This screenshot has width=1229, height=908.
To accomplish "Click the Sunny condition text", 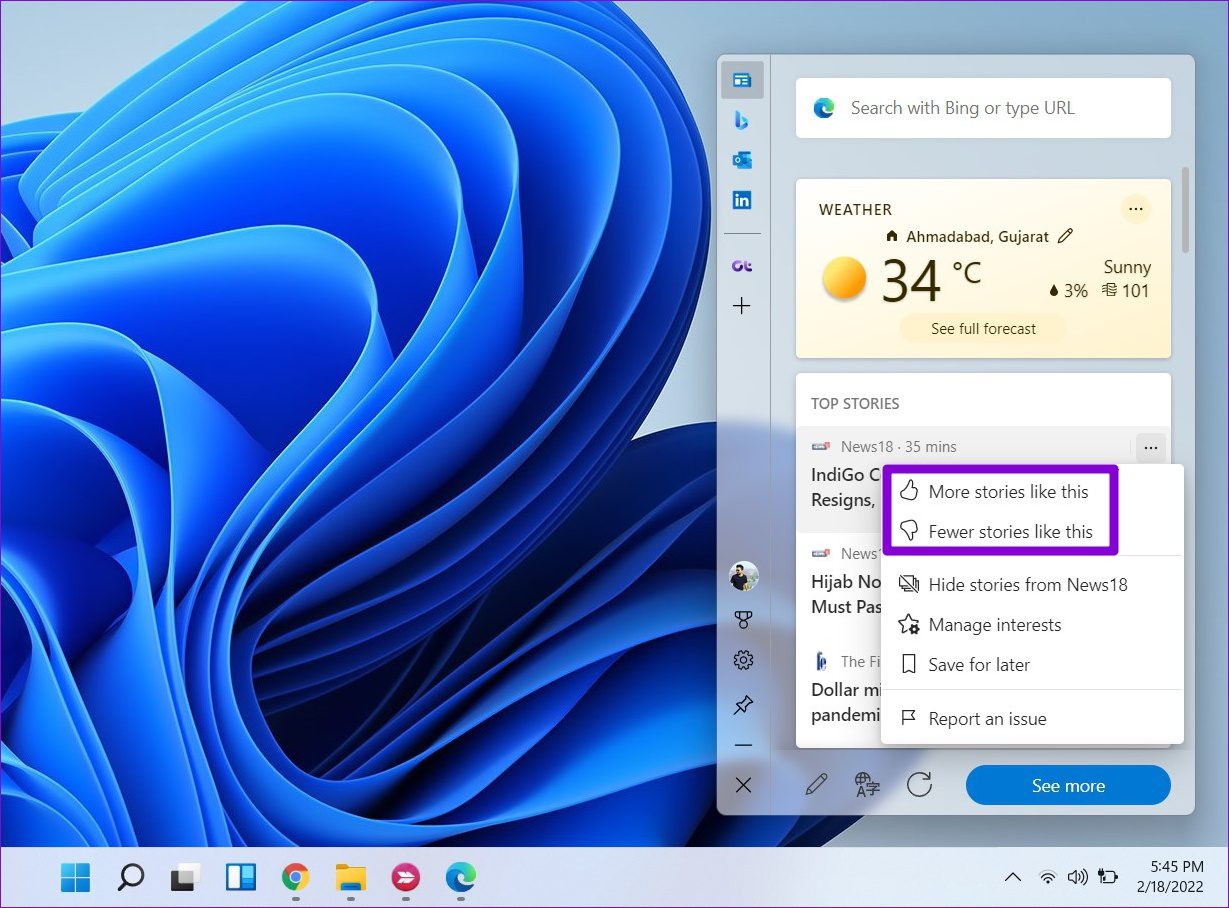I will 1127,267.
